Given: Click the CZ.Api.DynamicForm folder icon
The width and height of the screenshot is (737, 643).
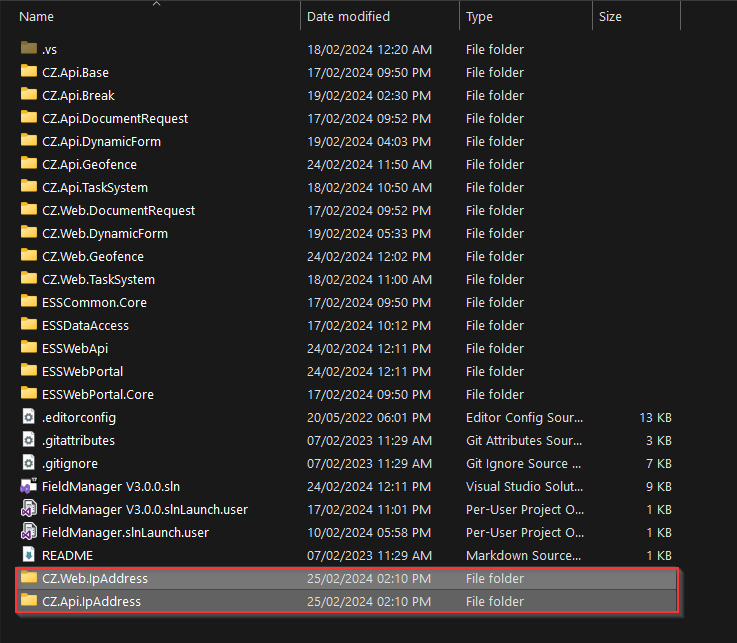Looking at the screenshot, I should click(29, 140).
